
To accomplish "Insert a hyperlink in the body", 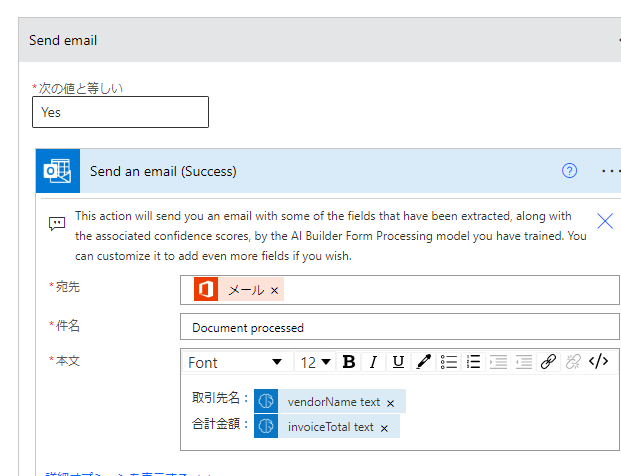I will [x=548, y=362].
